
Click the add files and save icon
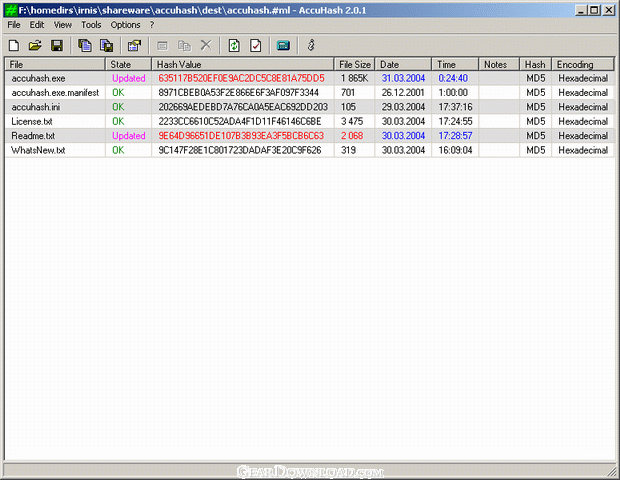pyautogui.click(x=106, y=45)
